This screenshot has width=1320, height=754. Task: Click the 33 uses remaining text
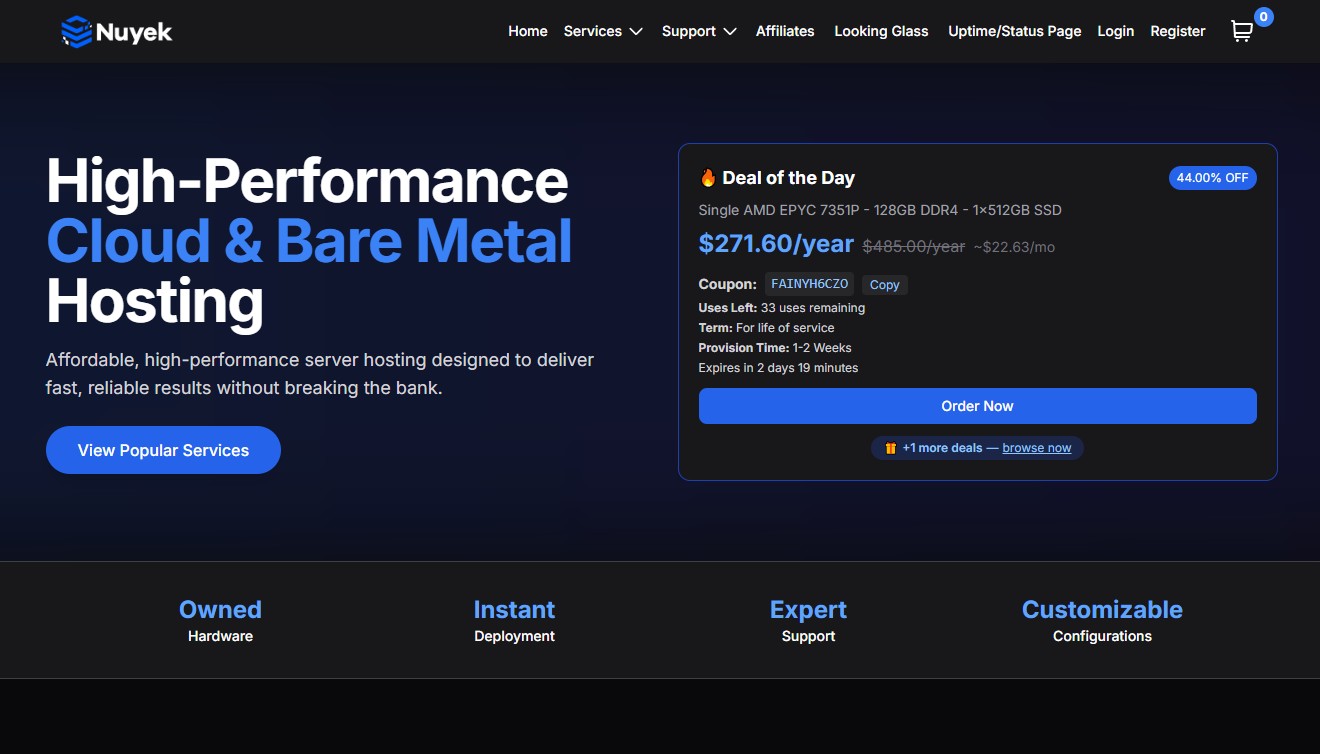coord(813,308)
